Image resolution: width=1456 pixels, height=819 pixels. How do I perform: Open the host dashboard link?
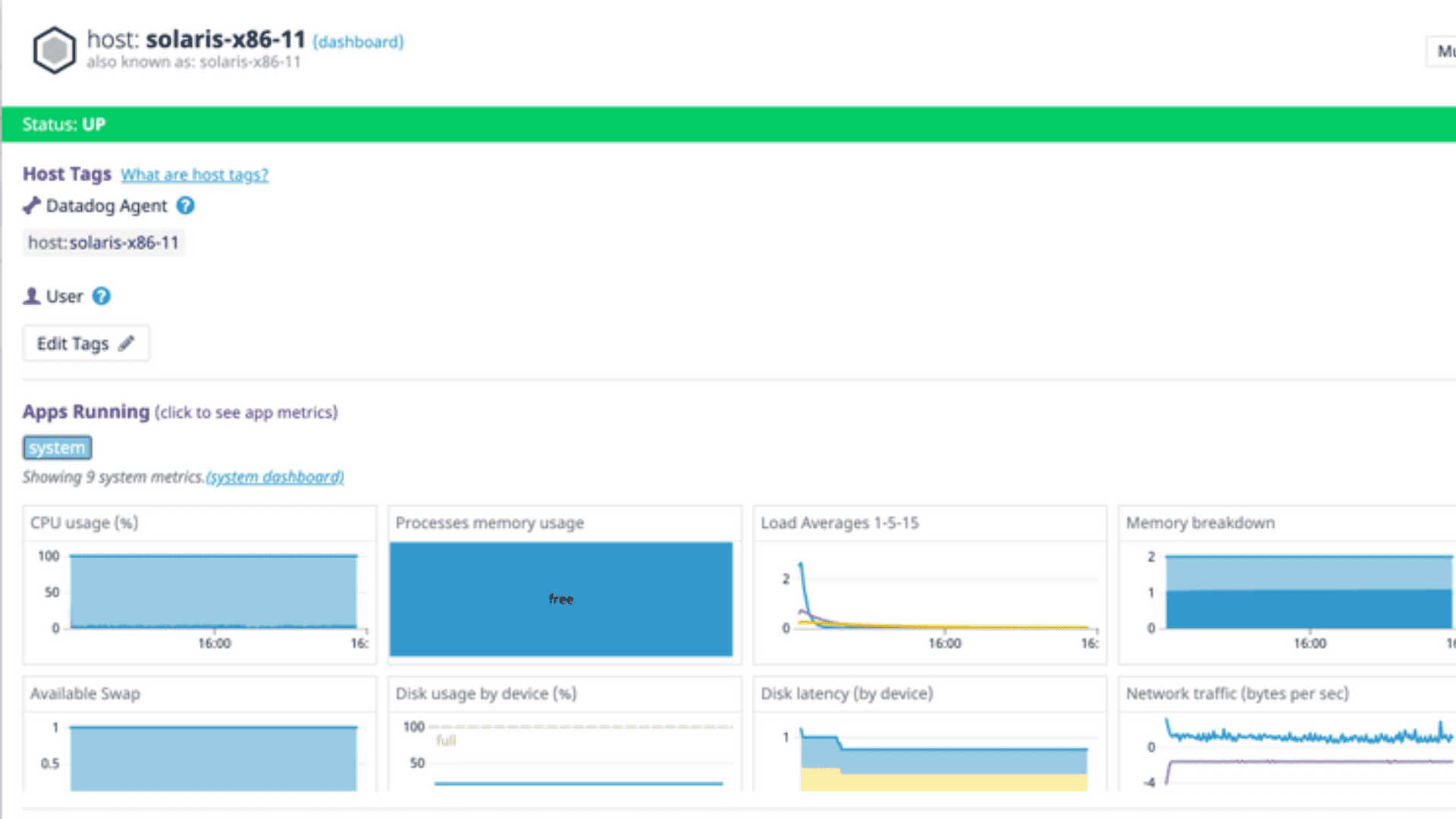click(x=358, y=42)
